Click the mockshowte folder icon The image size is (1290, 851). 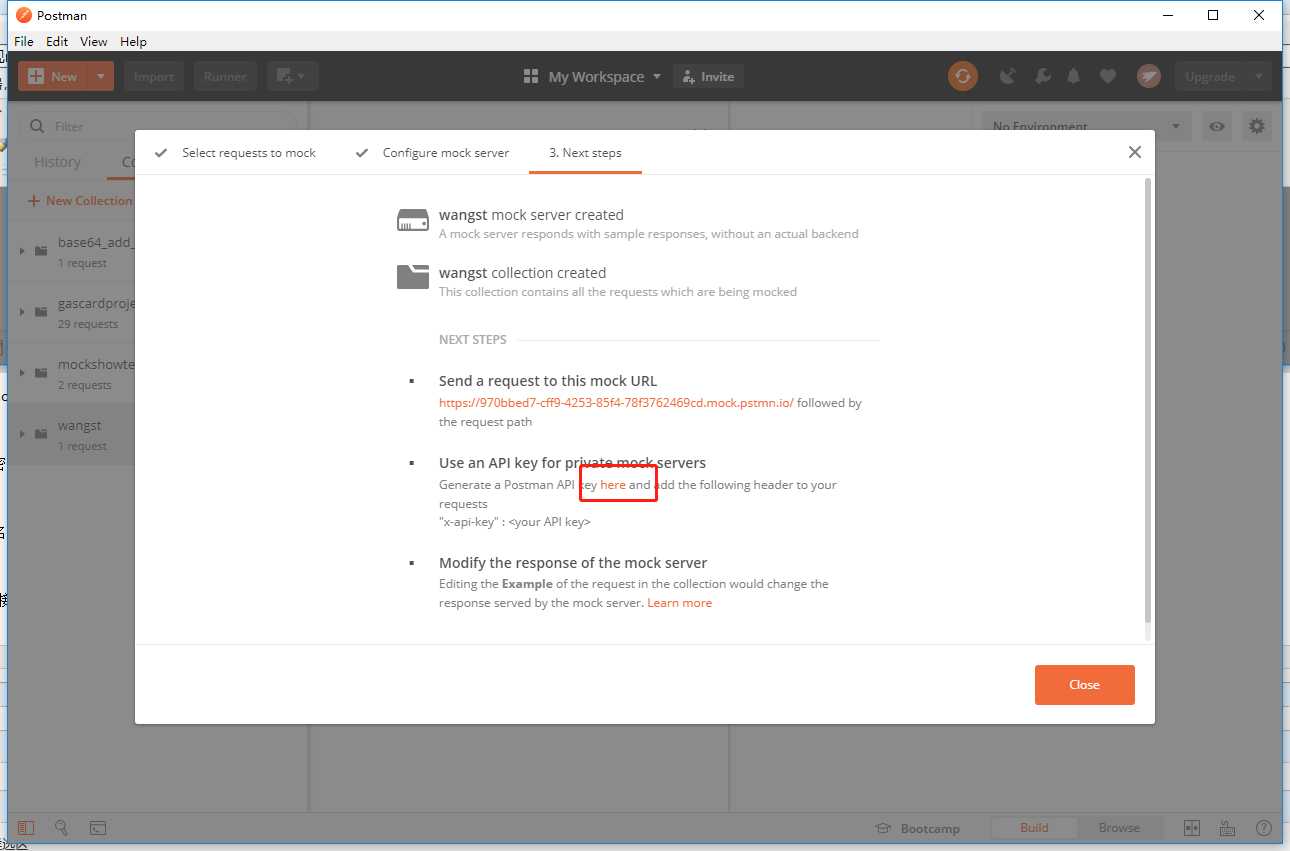(x=41, y=373)
